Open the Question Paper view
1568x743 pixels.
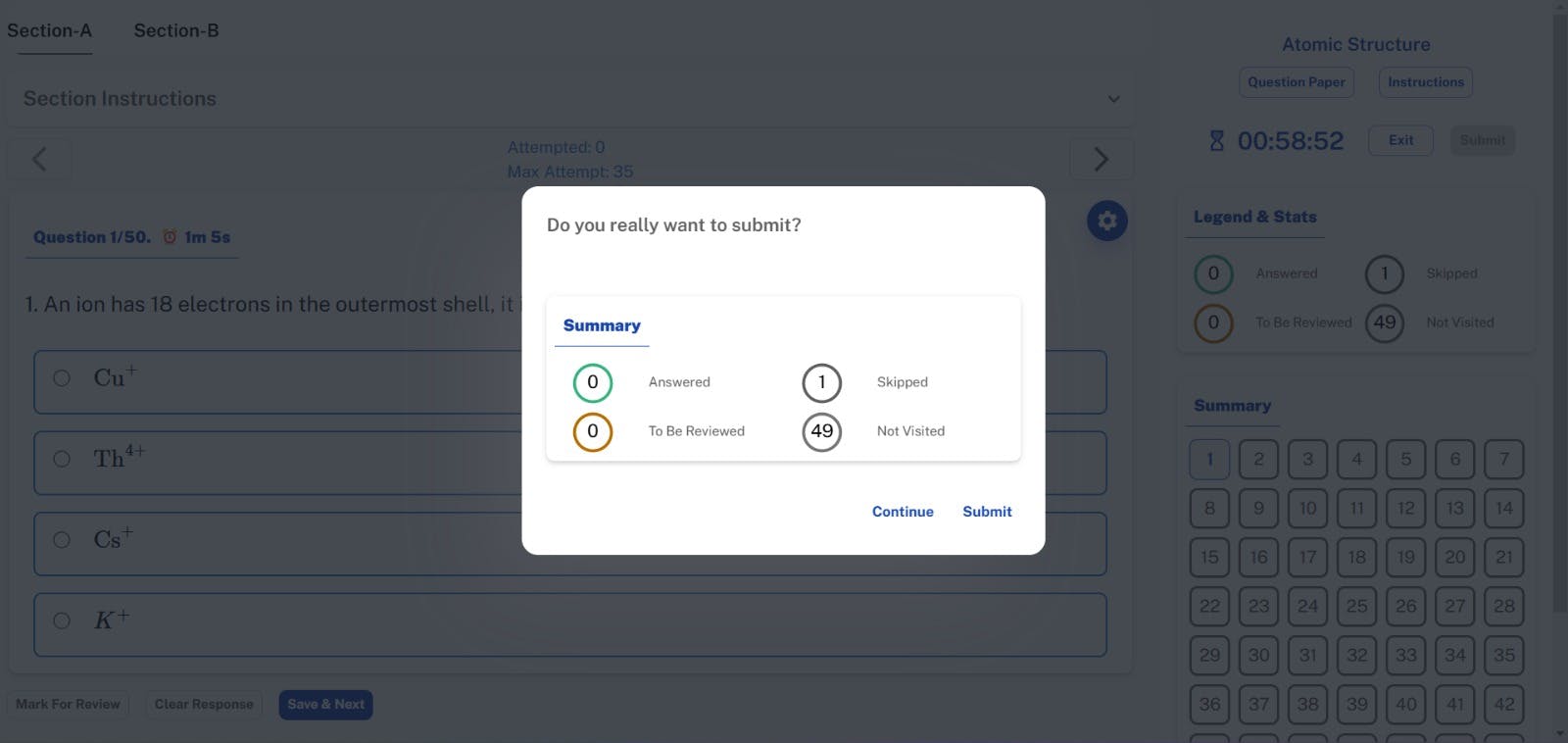pyautogui.click(x=1296, y=82)
